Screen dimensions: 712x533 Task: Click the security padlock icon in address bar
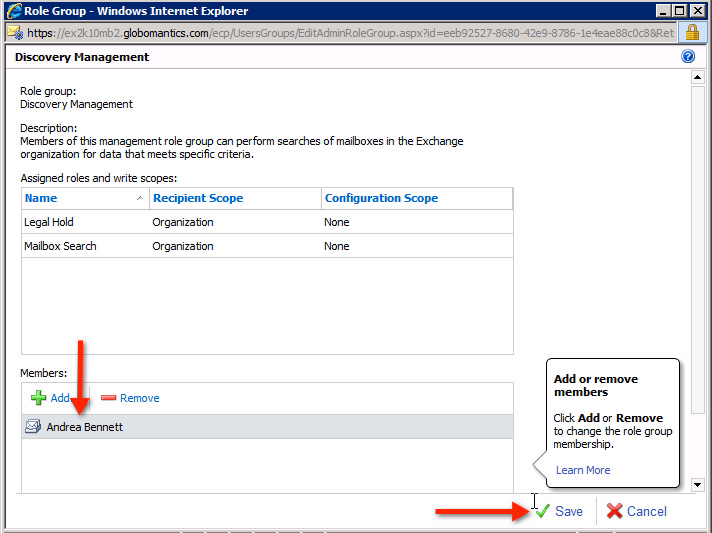point(691,32)
